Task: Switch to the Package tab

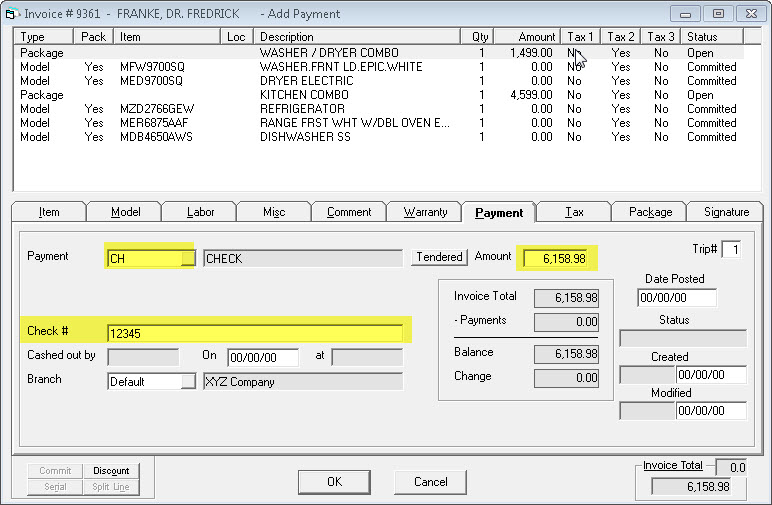Action: coord(650,212)
